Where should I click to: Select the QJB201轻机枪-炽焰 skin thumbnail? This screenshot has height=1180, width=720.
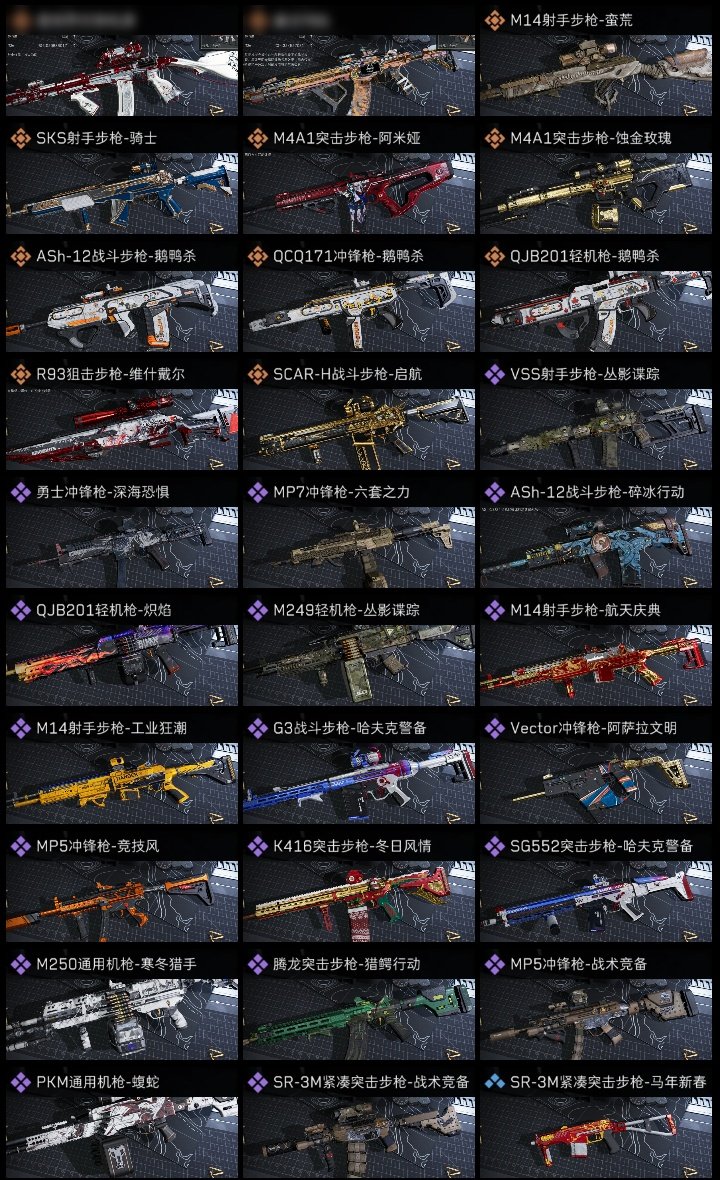122,665
